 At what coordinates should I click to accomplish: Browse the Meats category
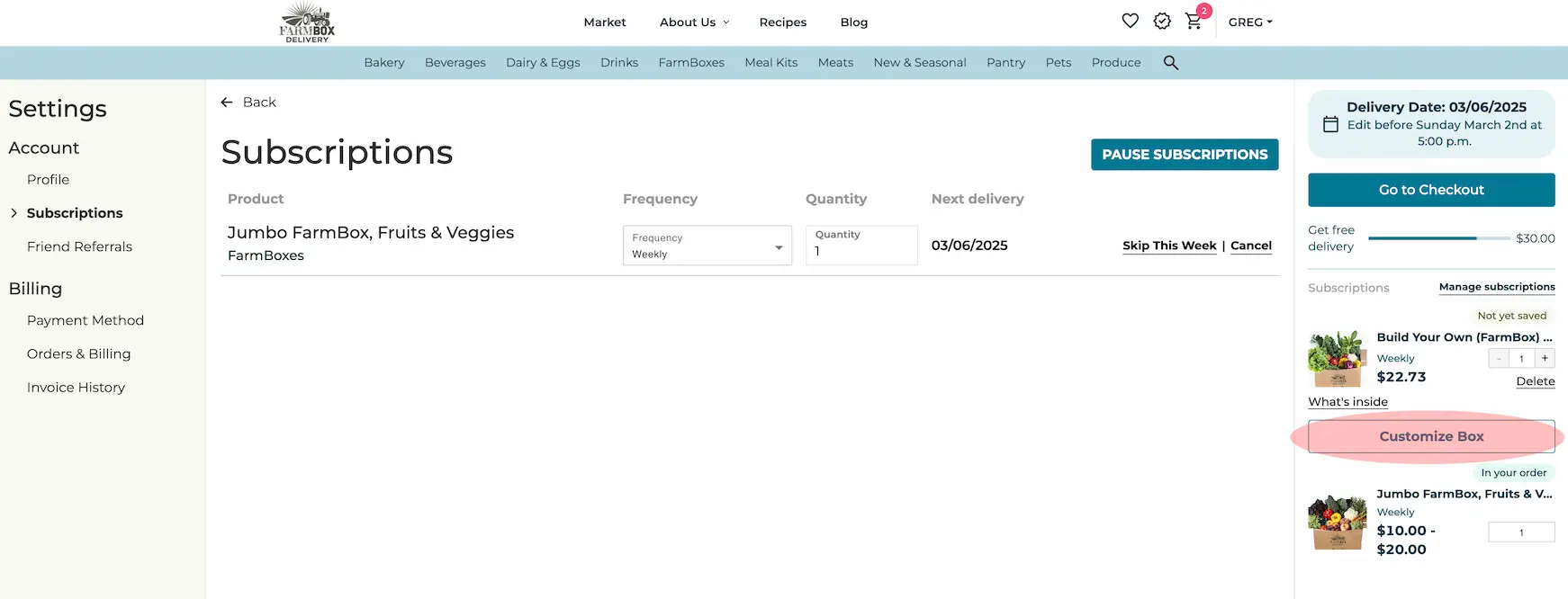(x=835, y=63)
